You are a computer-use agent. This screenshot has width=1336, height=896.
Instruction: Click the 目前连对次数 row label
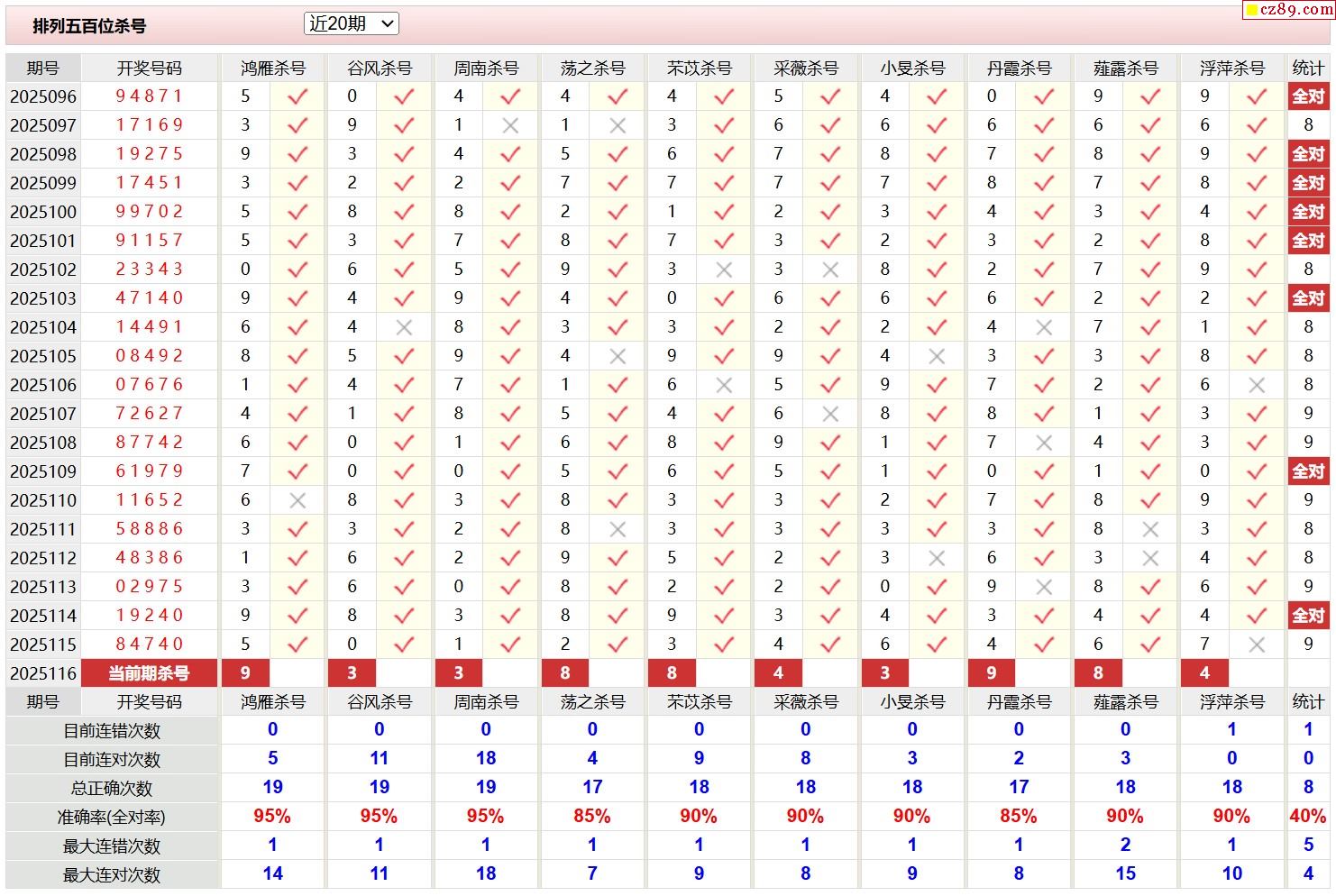point(112,760)
